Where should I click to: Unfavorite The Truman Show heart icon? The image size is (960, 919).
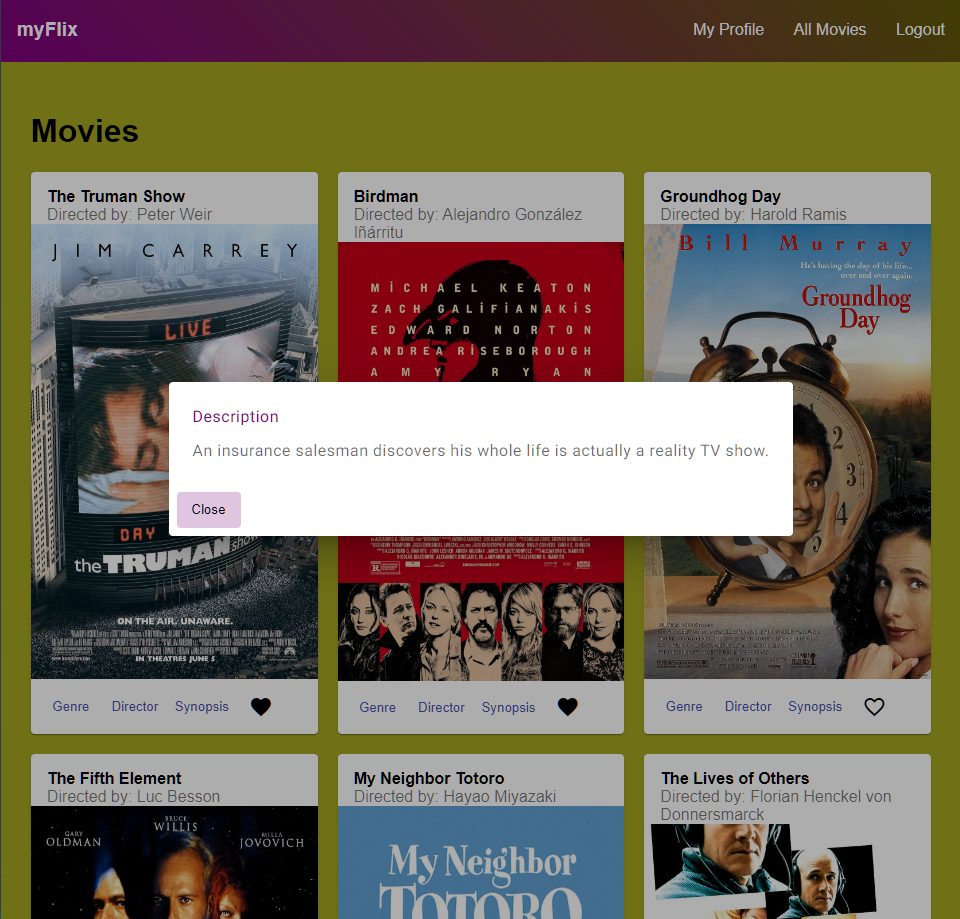261,707
